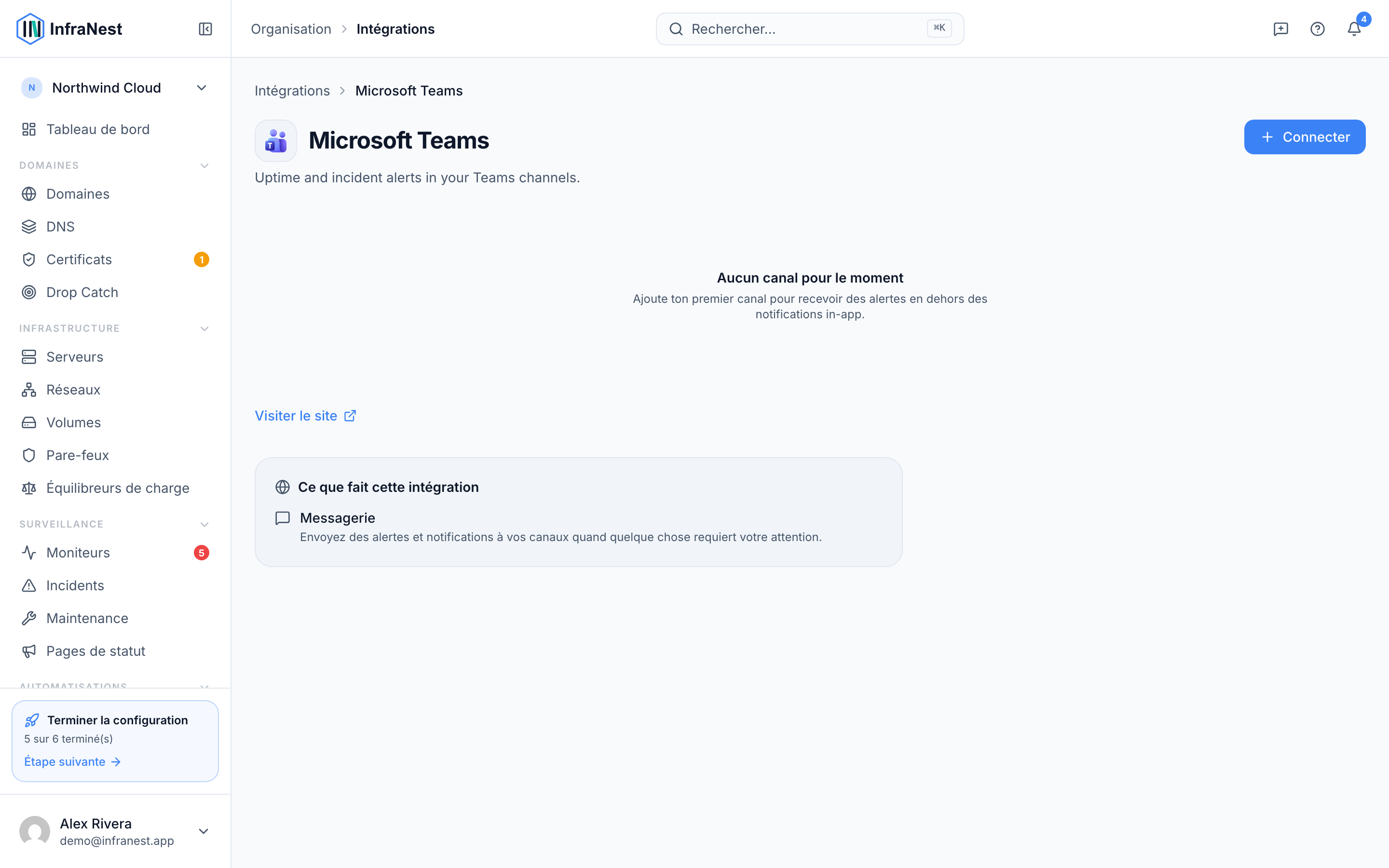
Task: Open Équilibreurs de charge
Action: tap(115, 488)
